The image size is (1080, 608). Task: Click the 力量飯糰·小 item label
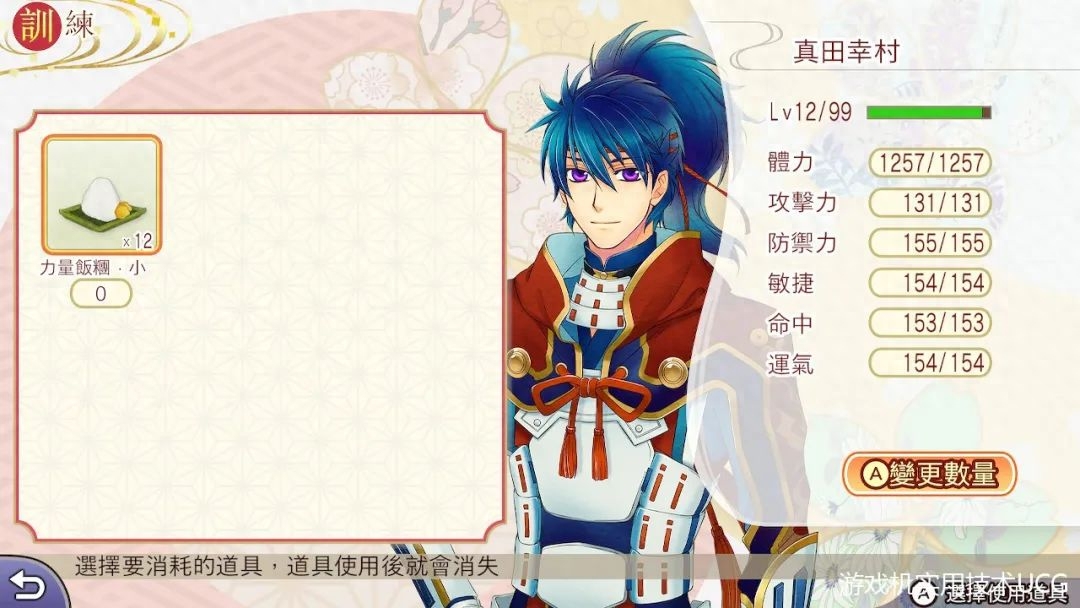click(93, 268)
